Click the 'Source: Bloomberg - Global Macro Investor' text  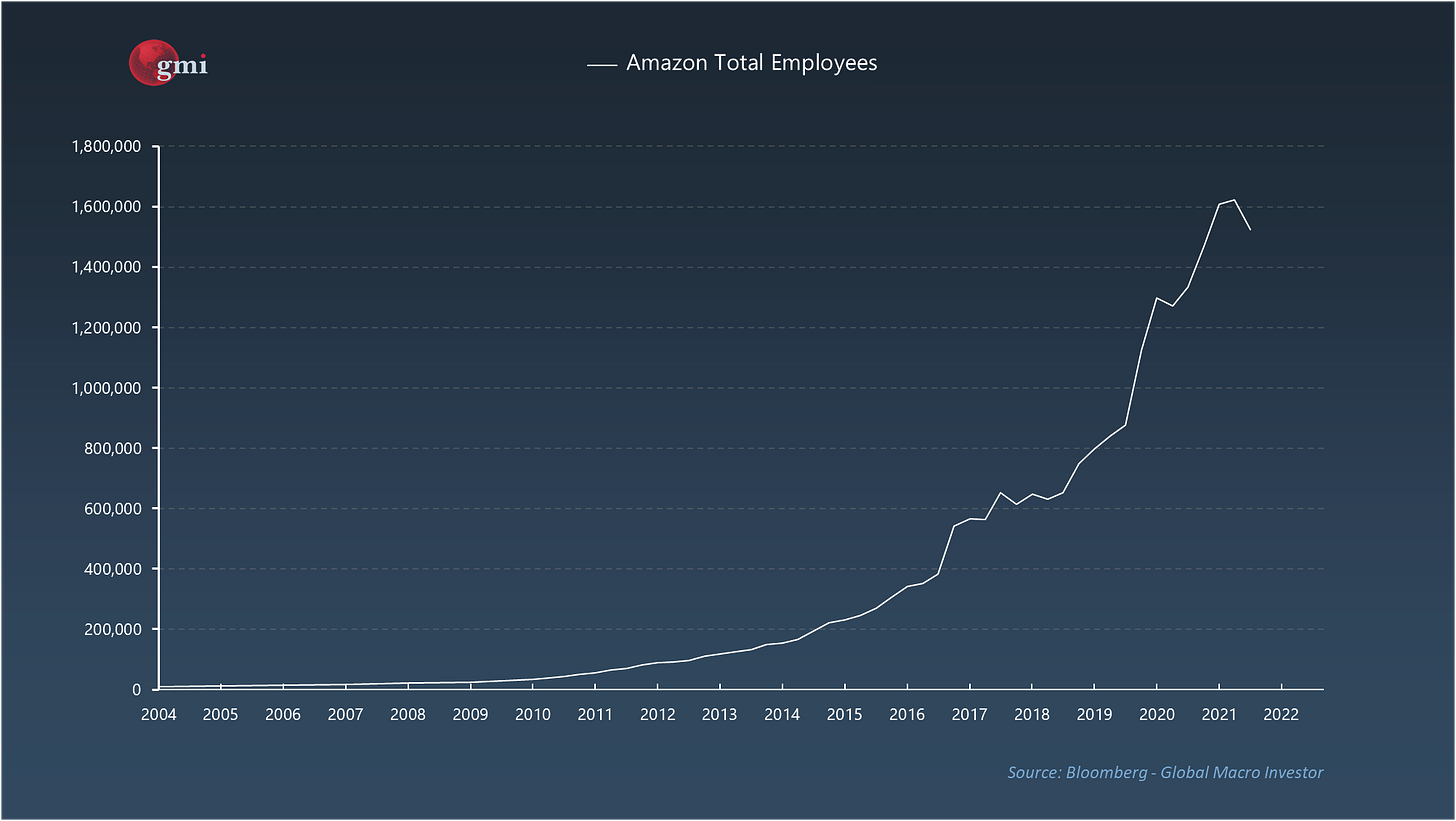pyautogui.click(x=1165, y=773)
